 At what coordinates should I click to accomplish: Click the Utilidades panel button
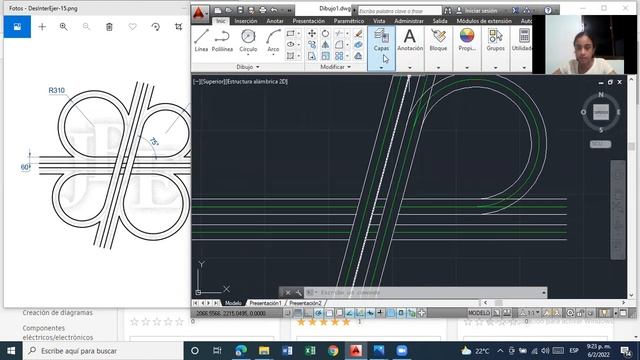(523, 41)
